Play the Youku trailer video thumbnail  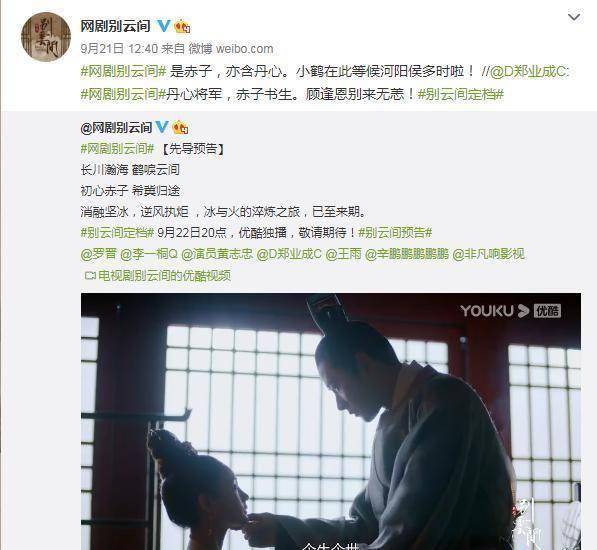coord(331,421)
